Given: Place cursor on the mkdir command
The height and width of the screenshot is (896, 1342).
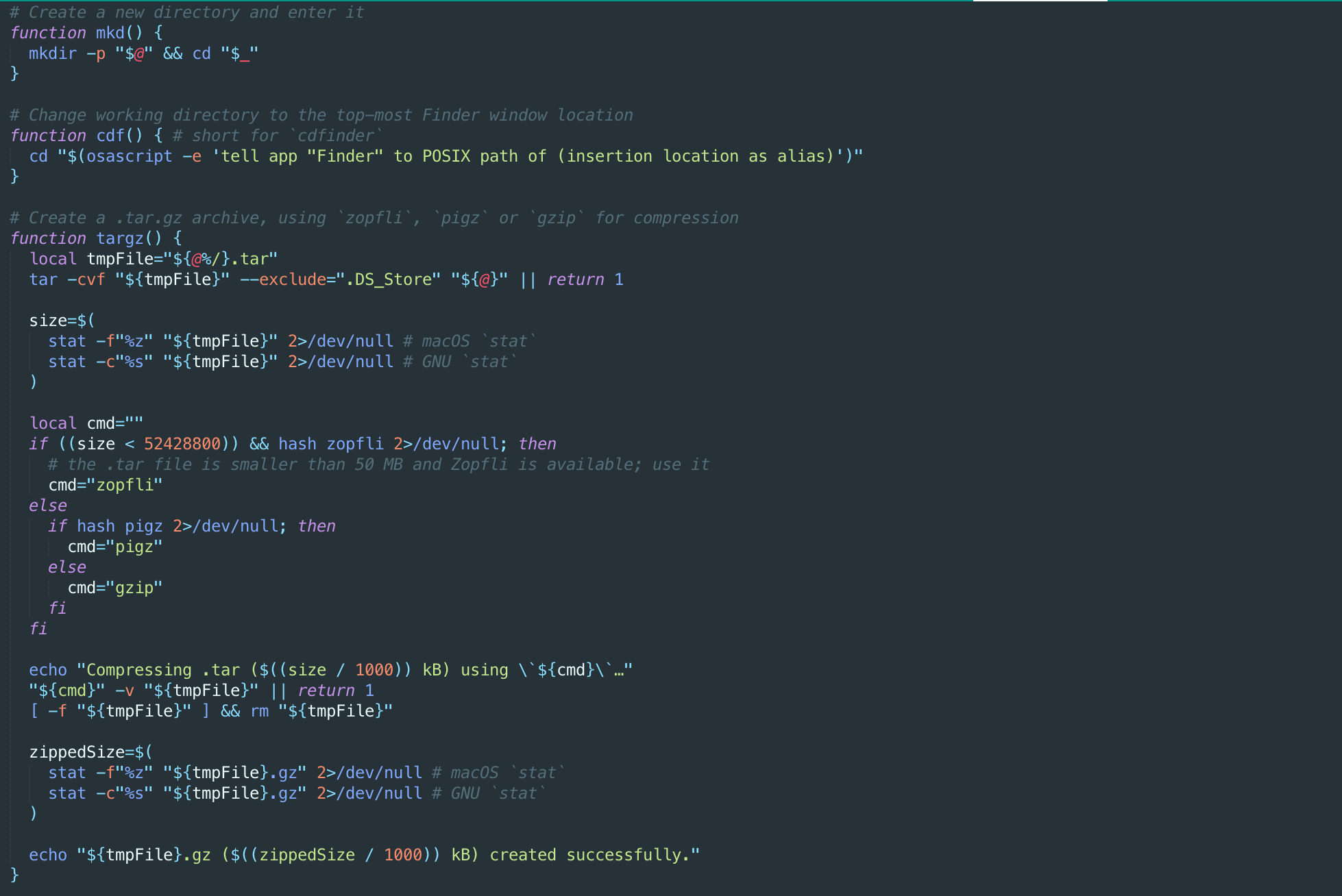Looking at the screenshot, I should (53, 53).
